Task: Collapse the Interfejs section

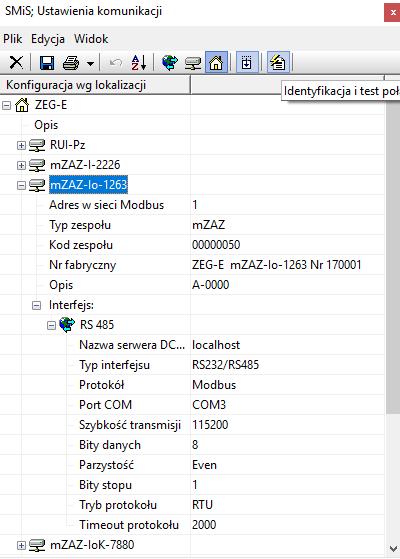Action: pos(36,306)
